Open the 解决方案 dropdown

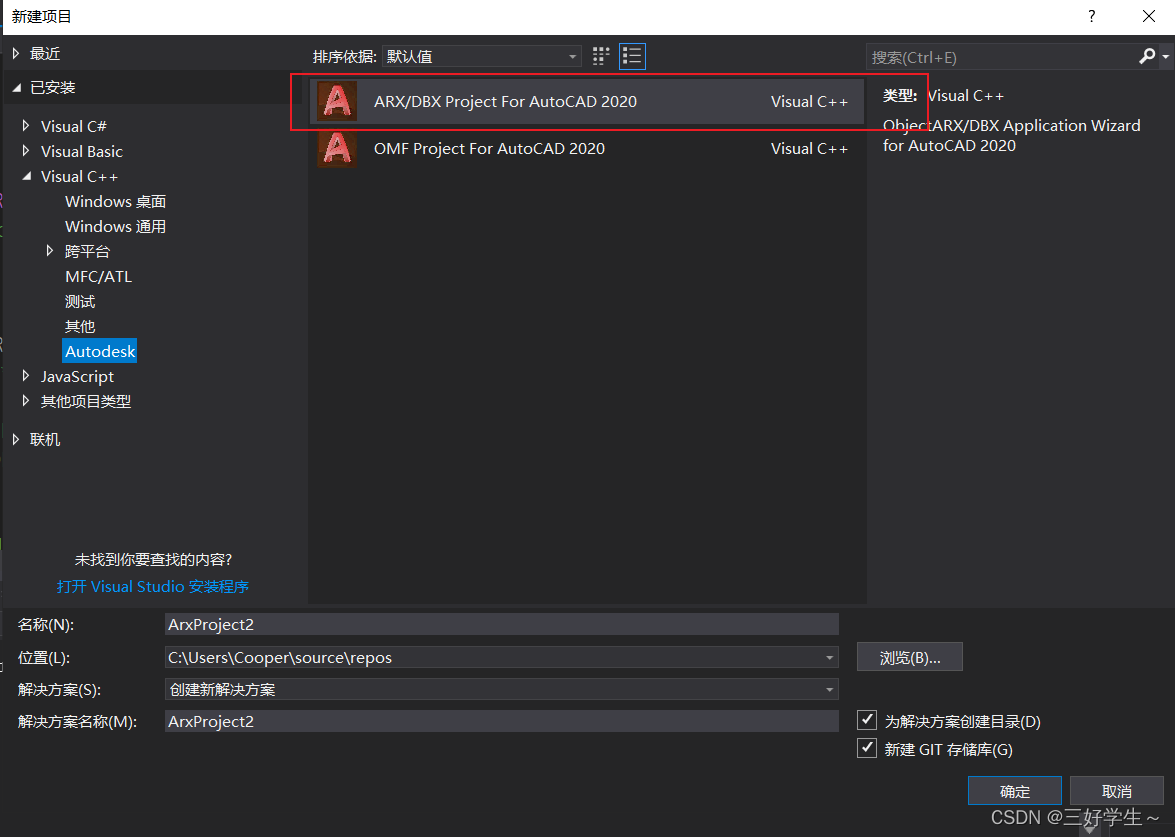pyautogui.click(x=829, y=688)
